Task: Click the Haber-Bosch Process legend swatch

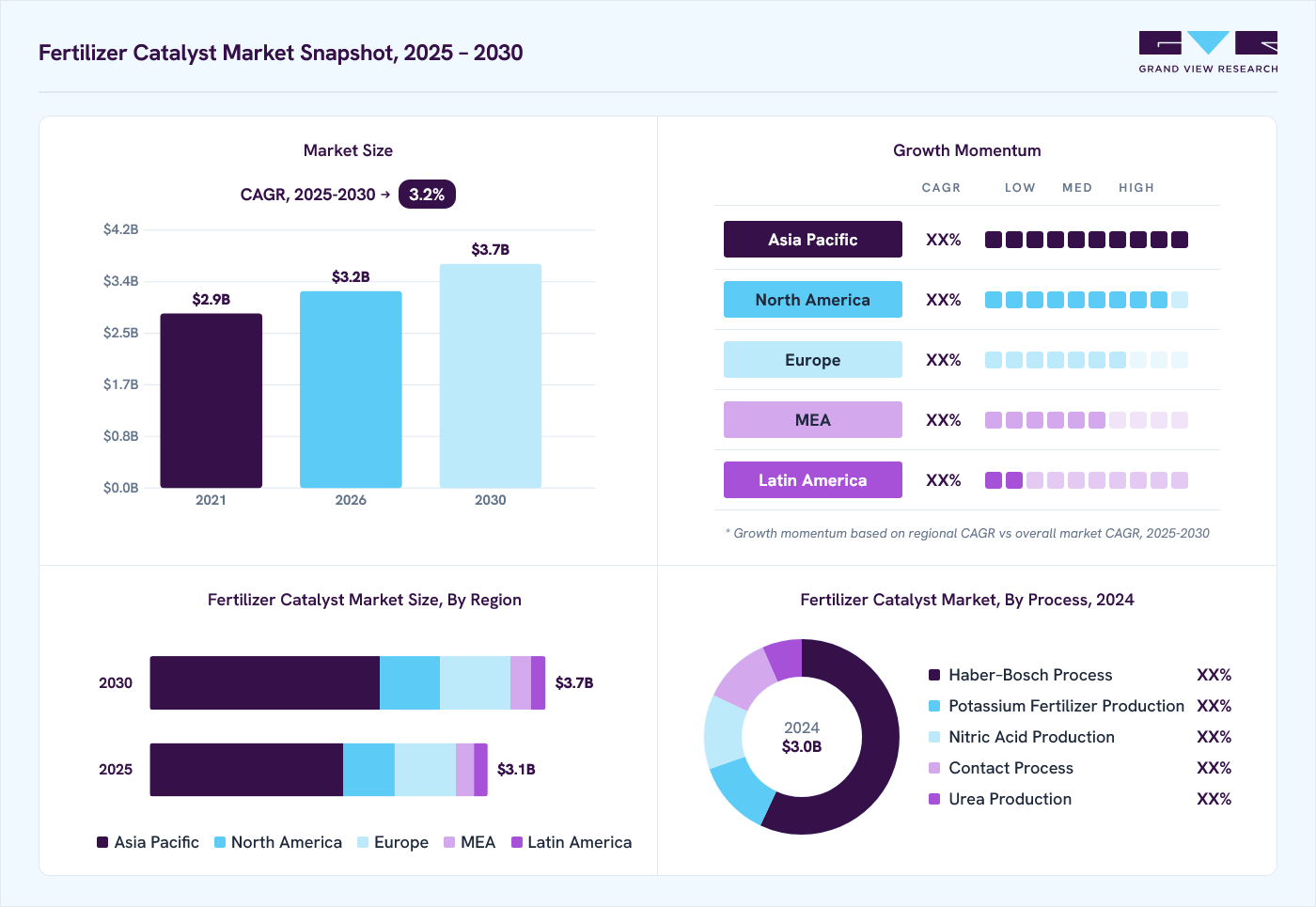Action: click(934, 675)
